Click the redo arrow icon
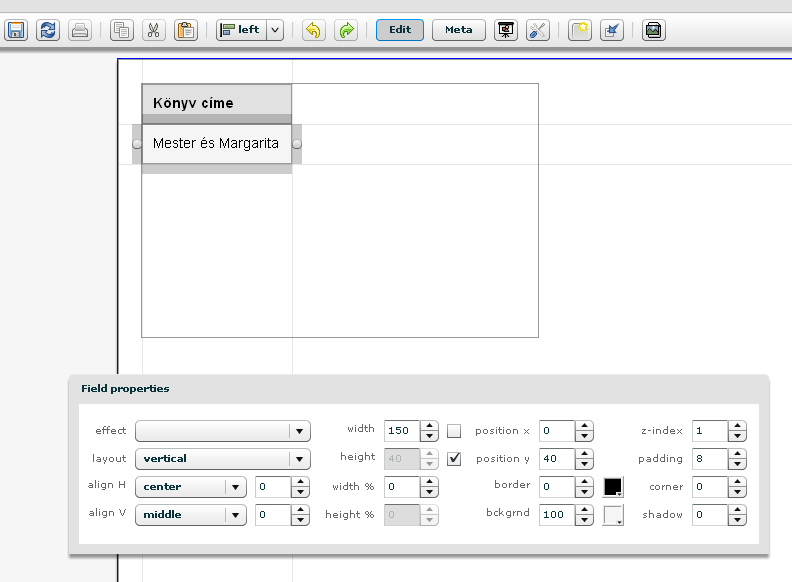Viewport: 792px width, 582px height. 346,30
